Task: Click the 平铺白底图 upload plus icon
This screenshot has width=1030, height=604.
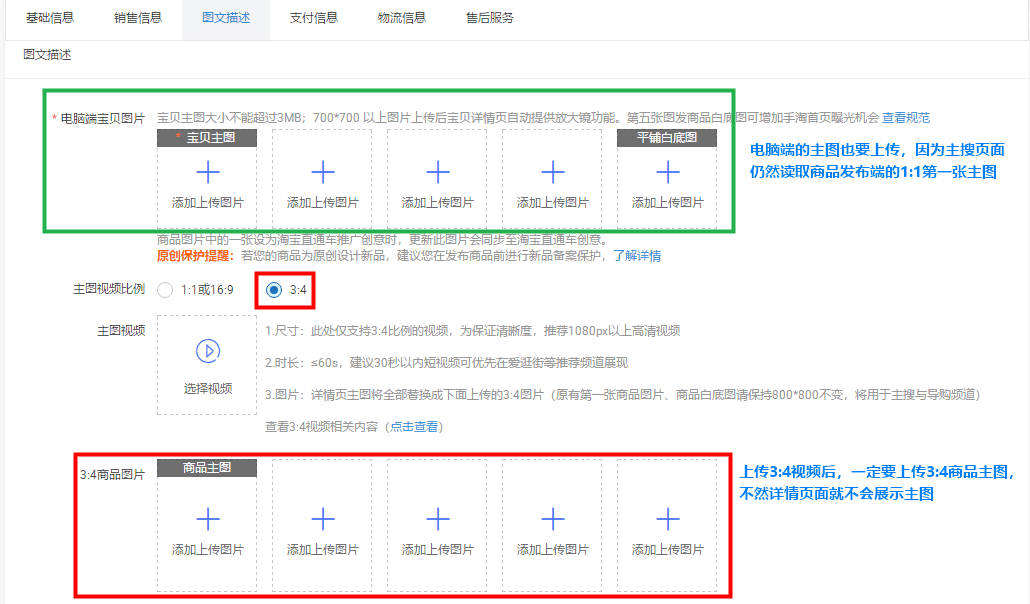Action: (666, 172)
